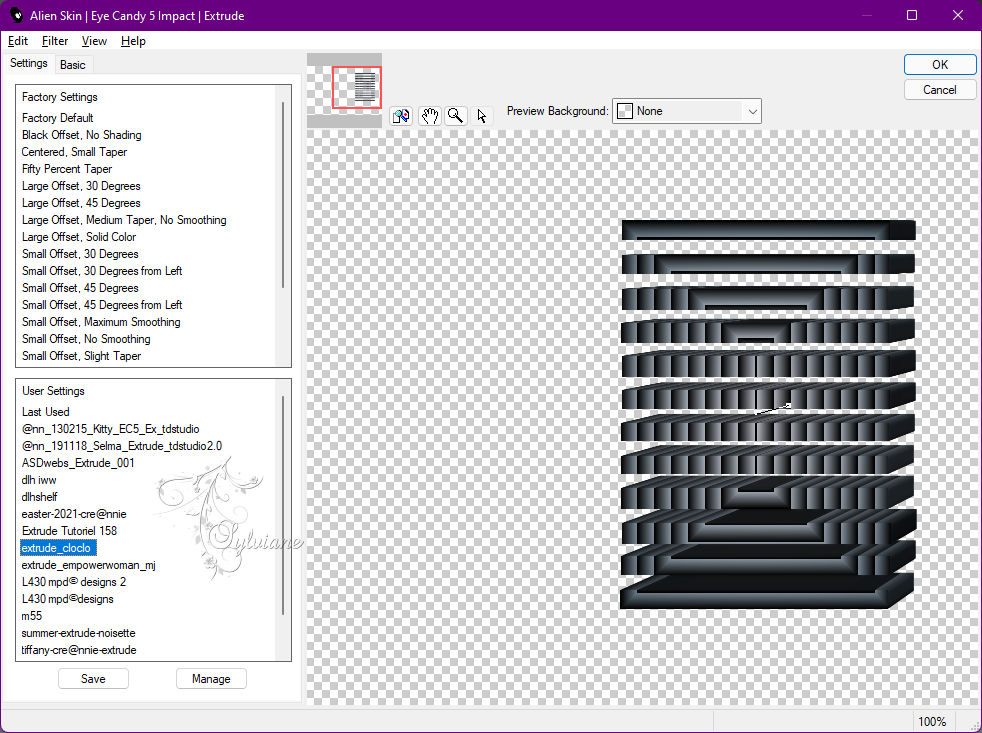Select @nn_130215_Kitty_EC5_Ex_tdstudio setting
This screenshot has width=982, height=733.
pos(111,429)
